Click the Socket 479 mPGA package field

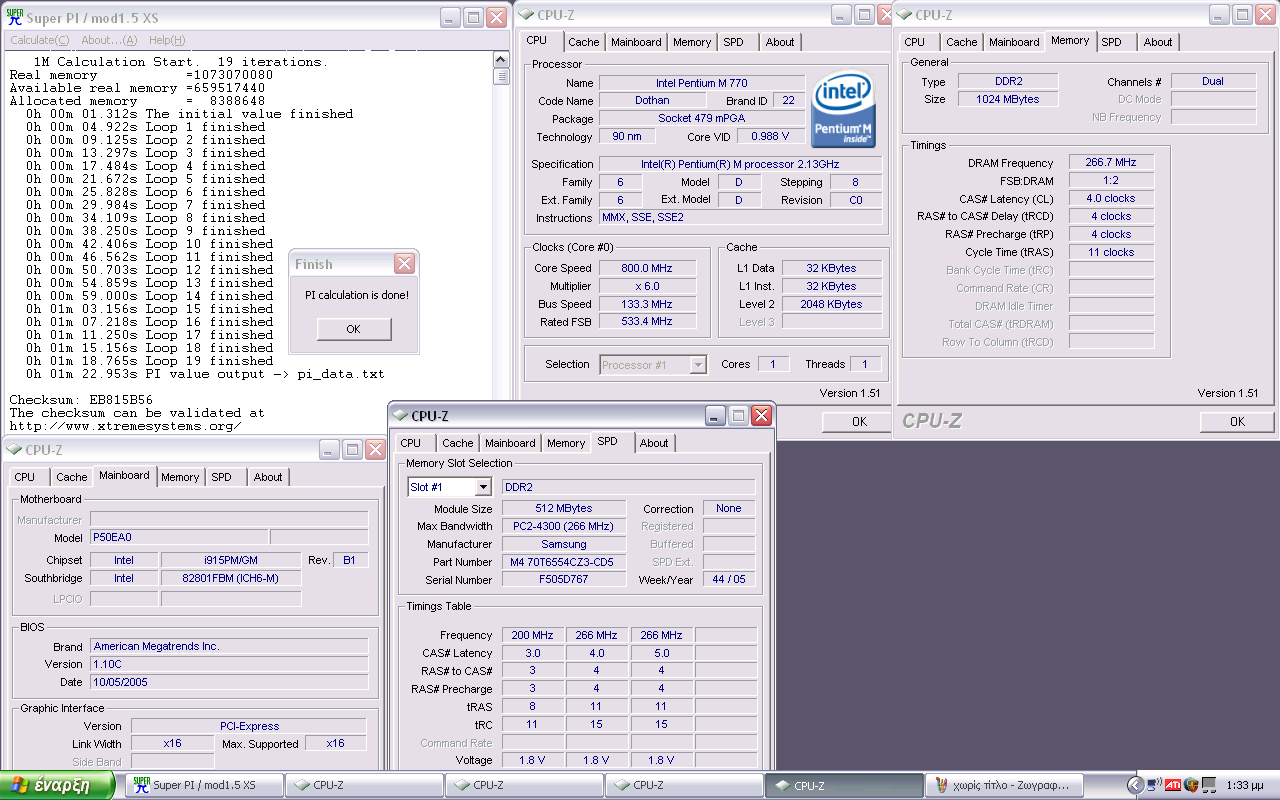[702, 119]
